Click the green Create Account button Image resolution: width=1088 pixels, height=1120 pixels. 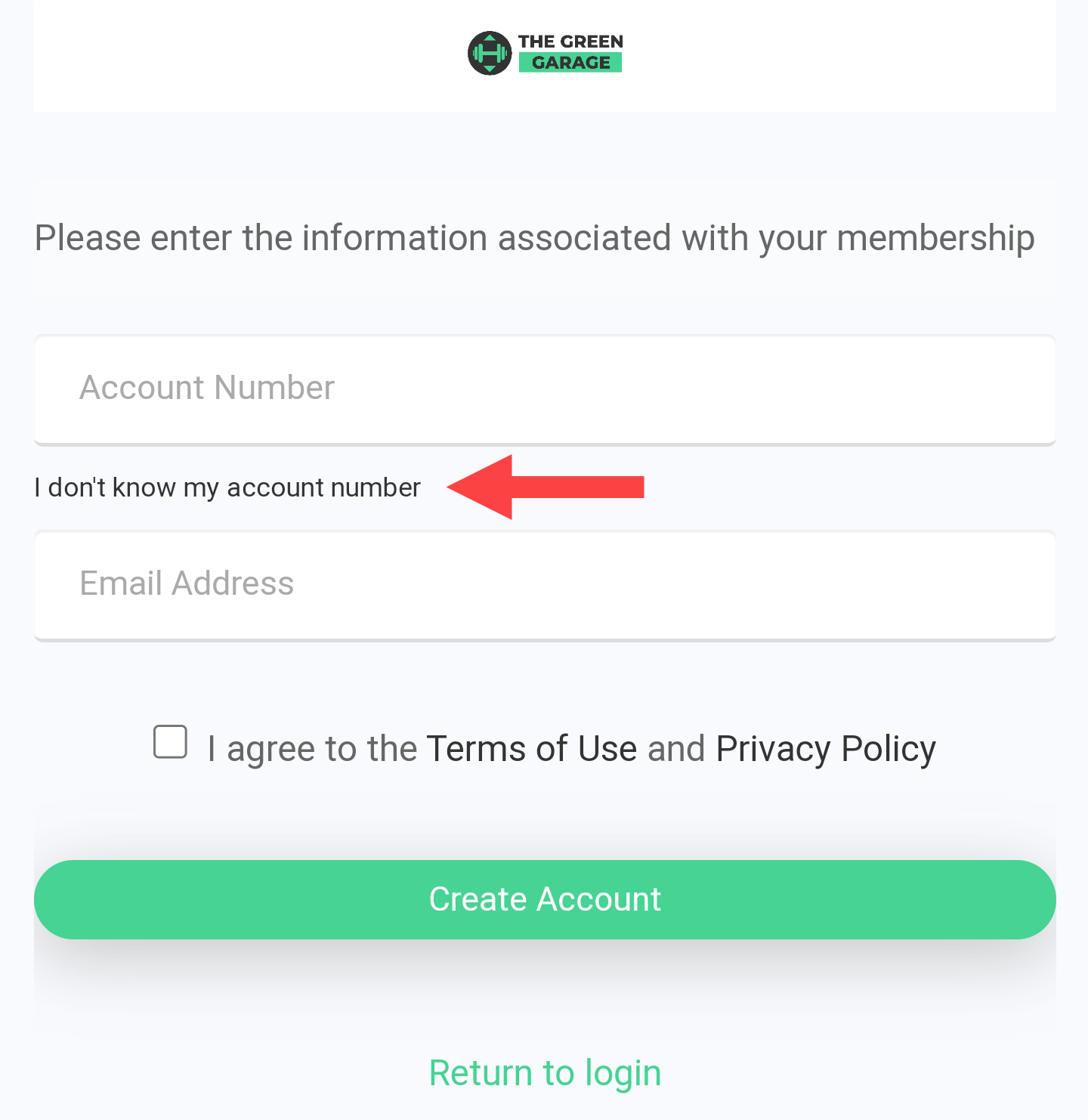pyautogui.click(x=545, y=899)
